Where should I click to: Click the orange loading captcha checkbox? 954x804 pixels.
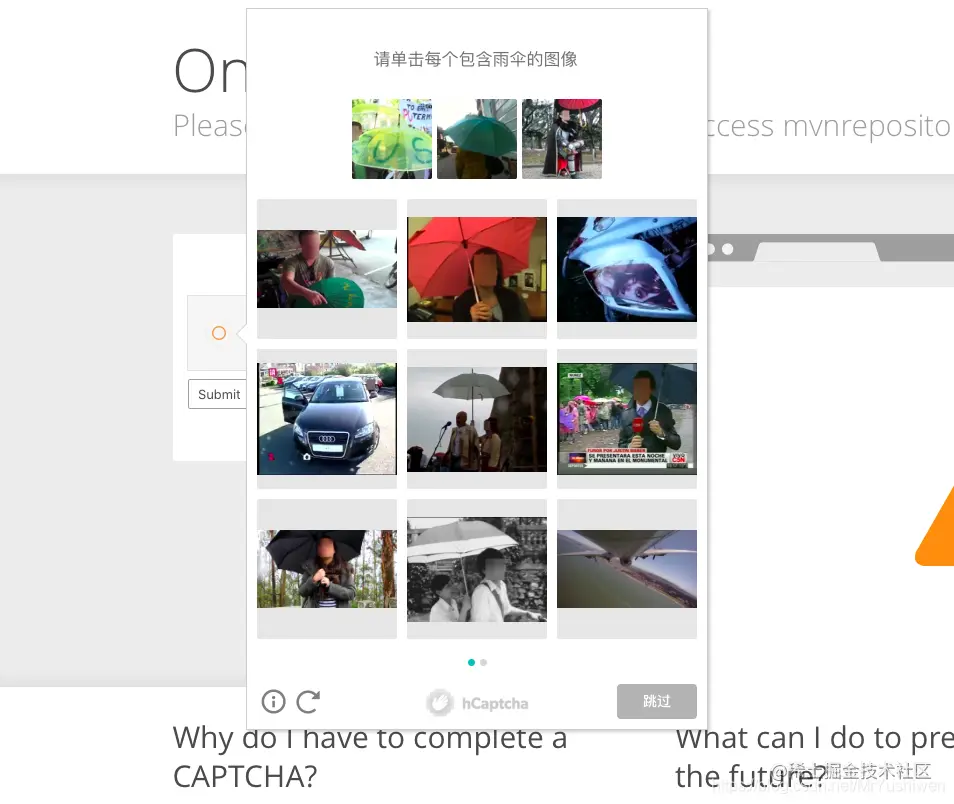[x=219, y=333]
